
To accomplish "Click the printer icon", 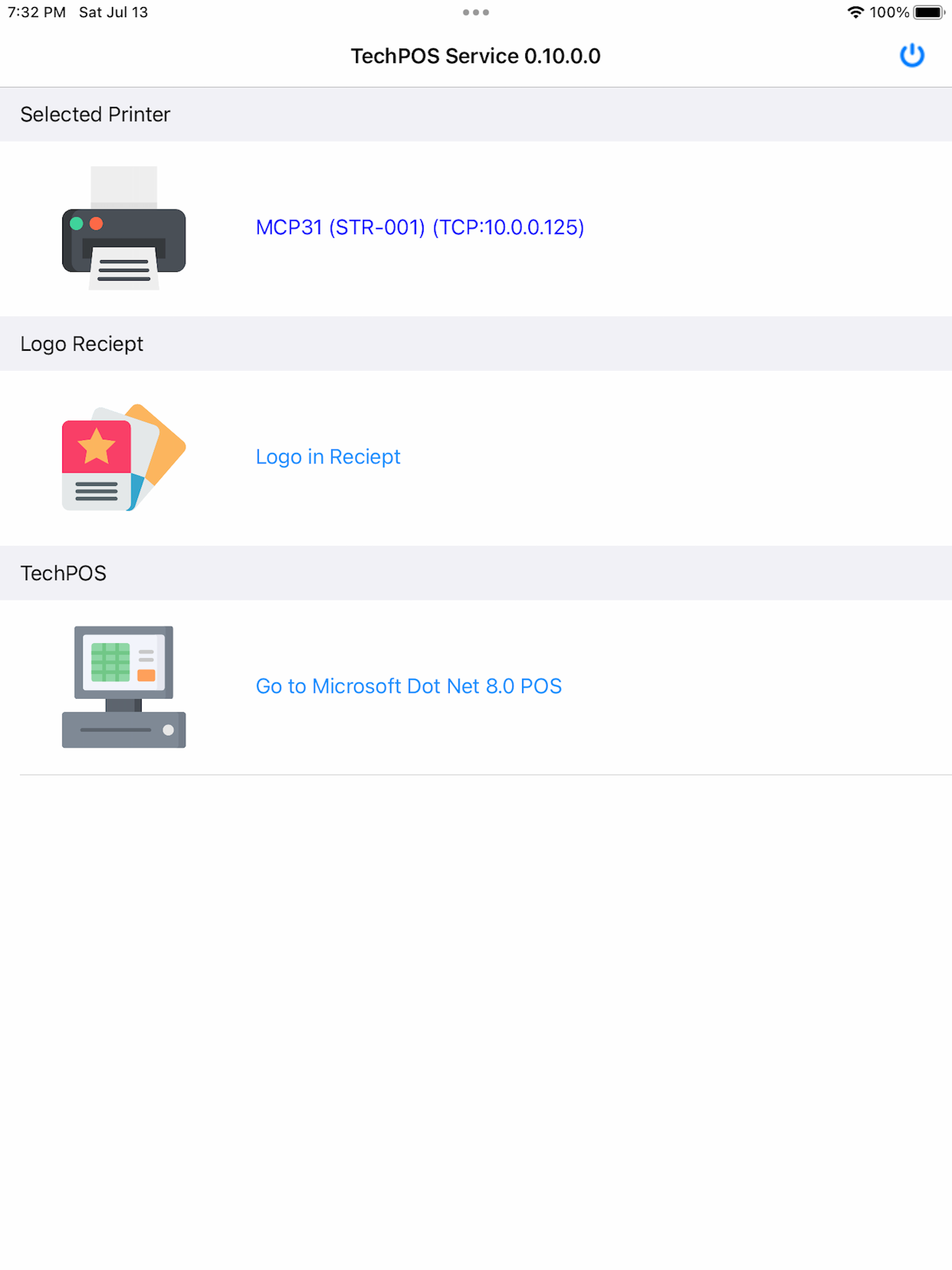I will click(124, 228).
